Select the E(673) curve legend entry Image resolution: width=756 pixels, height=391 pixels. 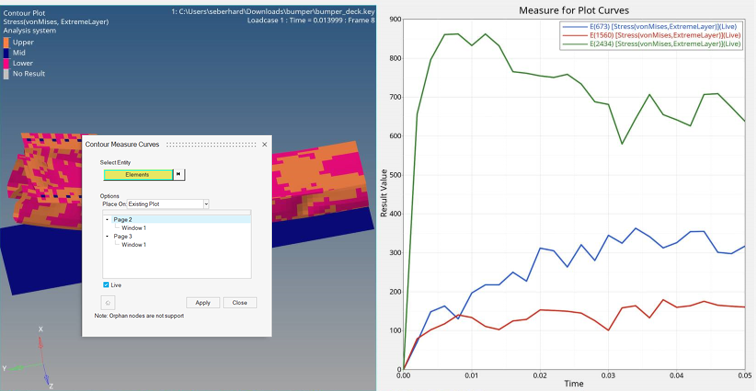click(650, 27)
